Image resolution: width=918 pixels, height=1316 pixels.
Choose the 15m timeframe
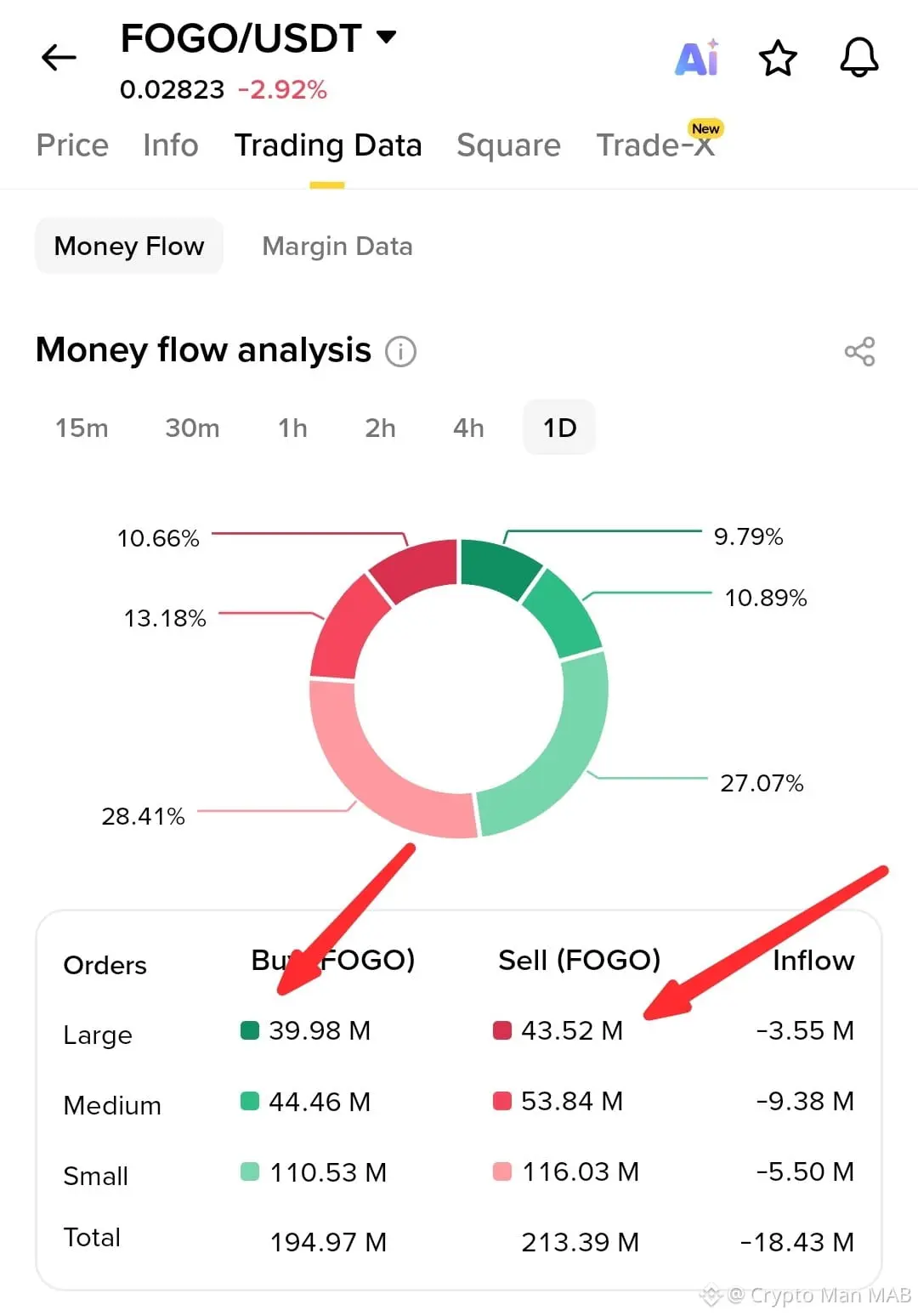[x=82, y=428]
